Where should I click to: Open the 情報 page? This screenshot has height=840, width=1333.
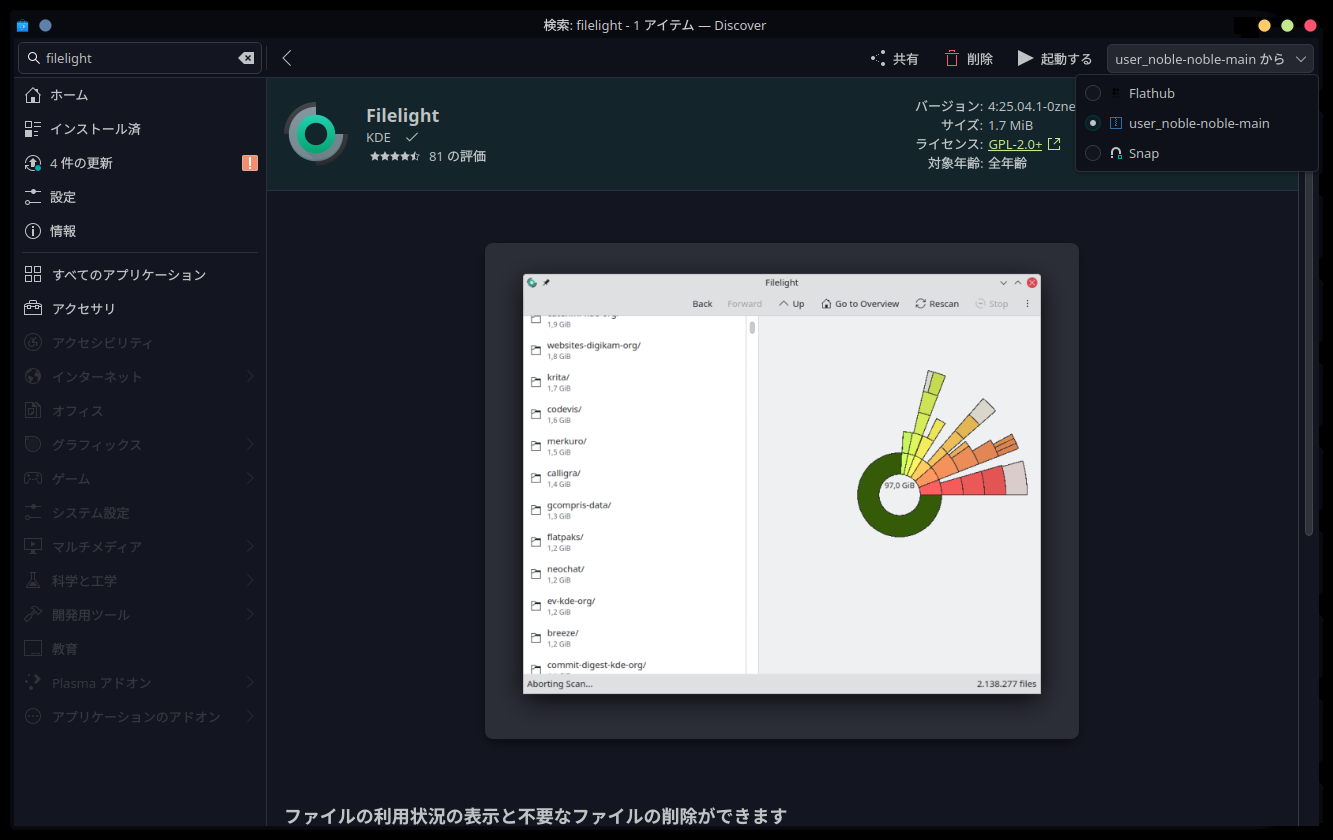140,231
